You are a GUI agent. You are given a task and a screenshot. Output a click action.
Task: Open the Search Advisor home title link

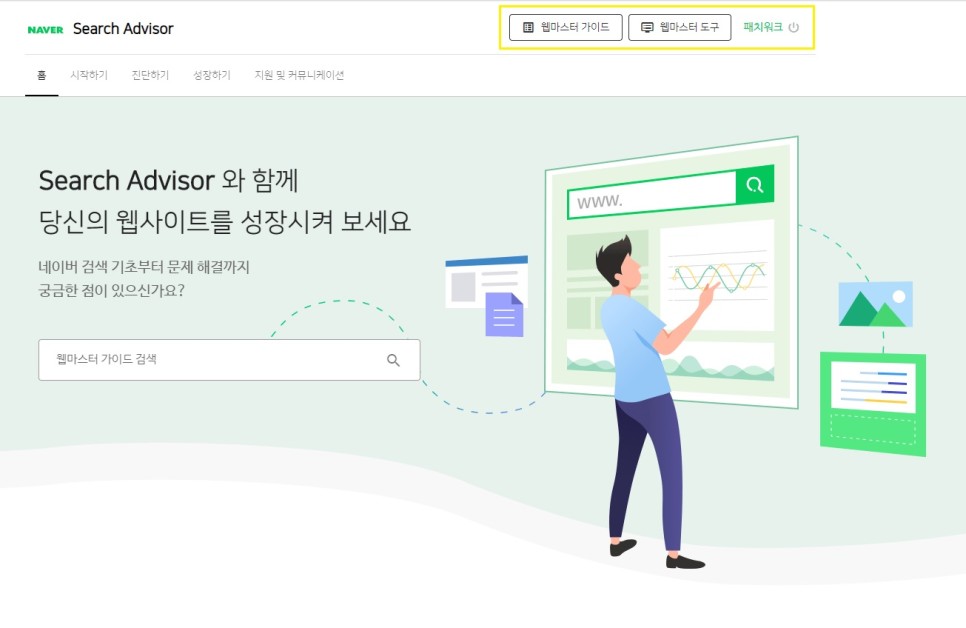(x=123, y=28)
